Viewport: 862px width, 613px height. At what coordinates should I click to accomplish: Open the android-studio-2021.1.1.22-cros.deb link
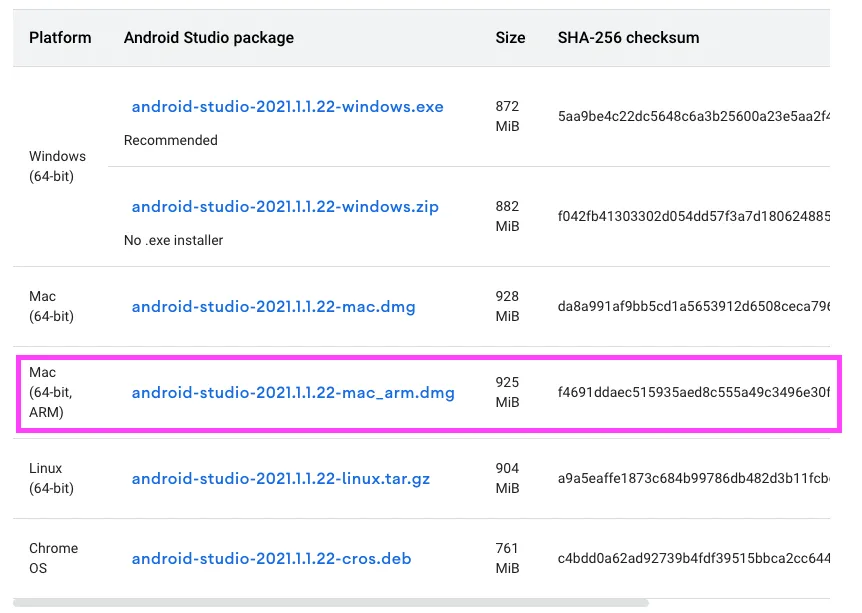click(271, 559)
